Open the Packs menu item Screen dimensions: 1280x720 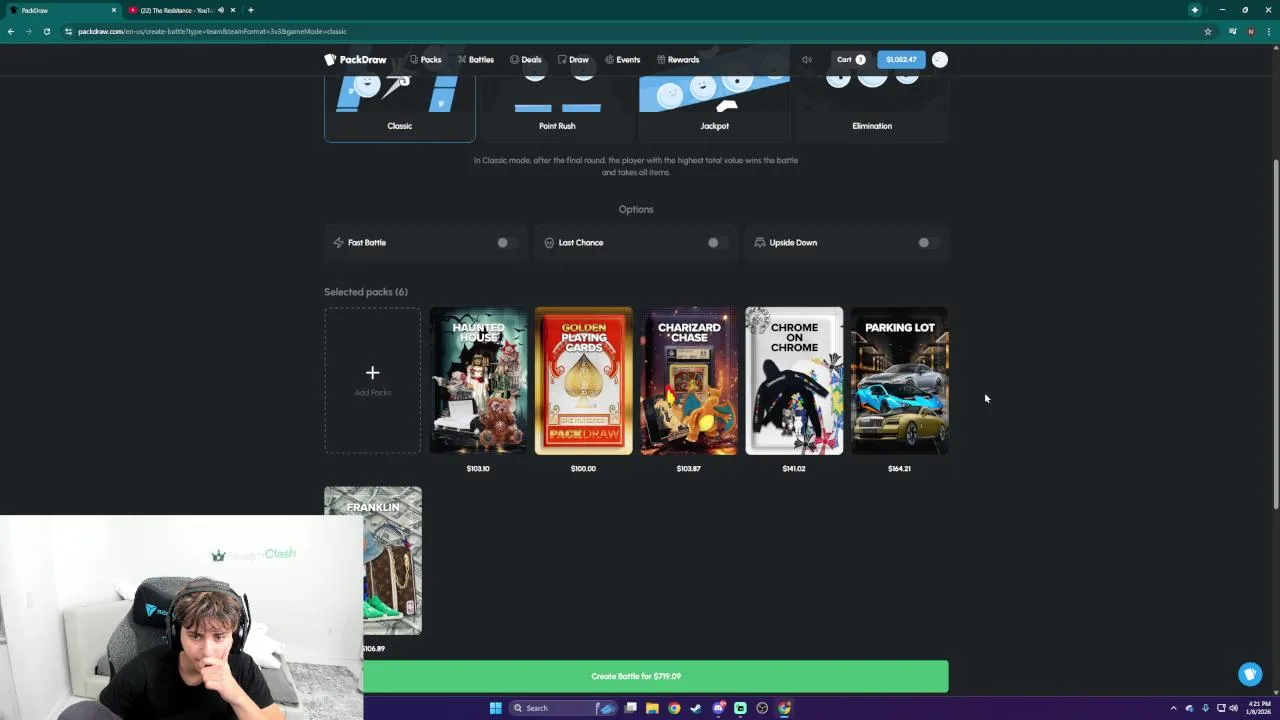[426, 59]
